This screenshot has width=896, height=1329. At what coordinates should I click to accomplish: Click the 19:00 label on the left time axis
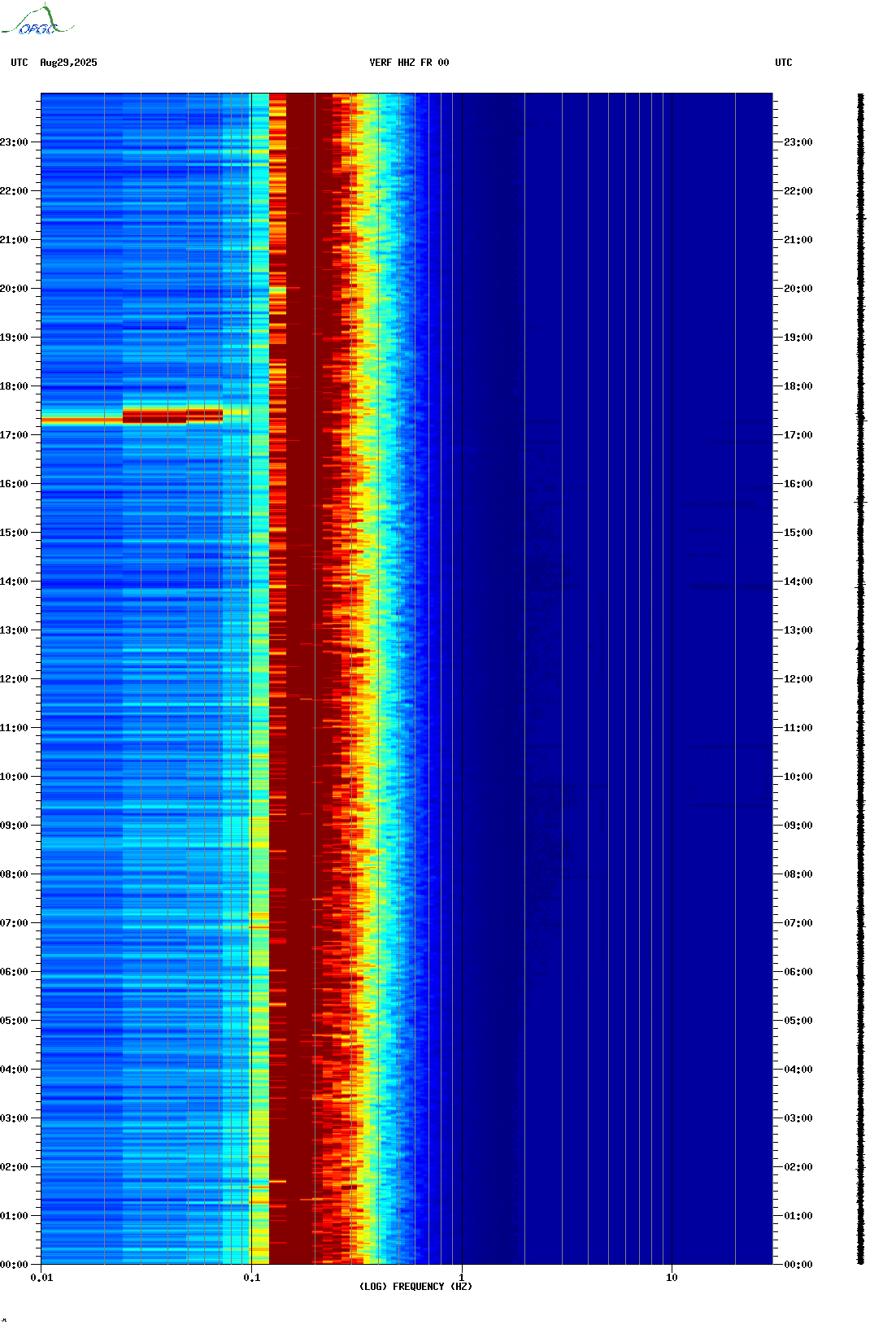14,338
